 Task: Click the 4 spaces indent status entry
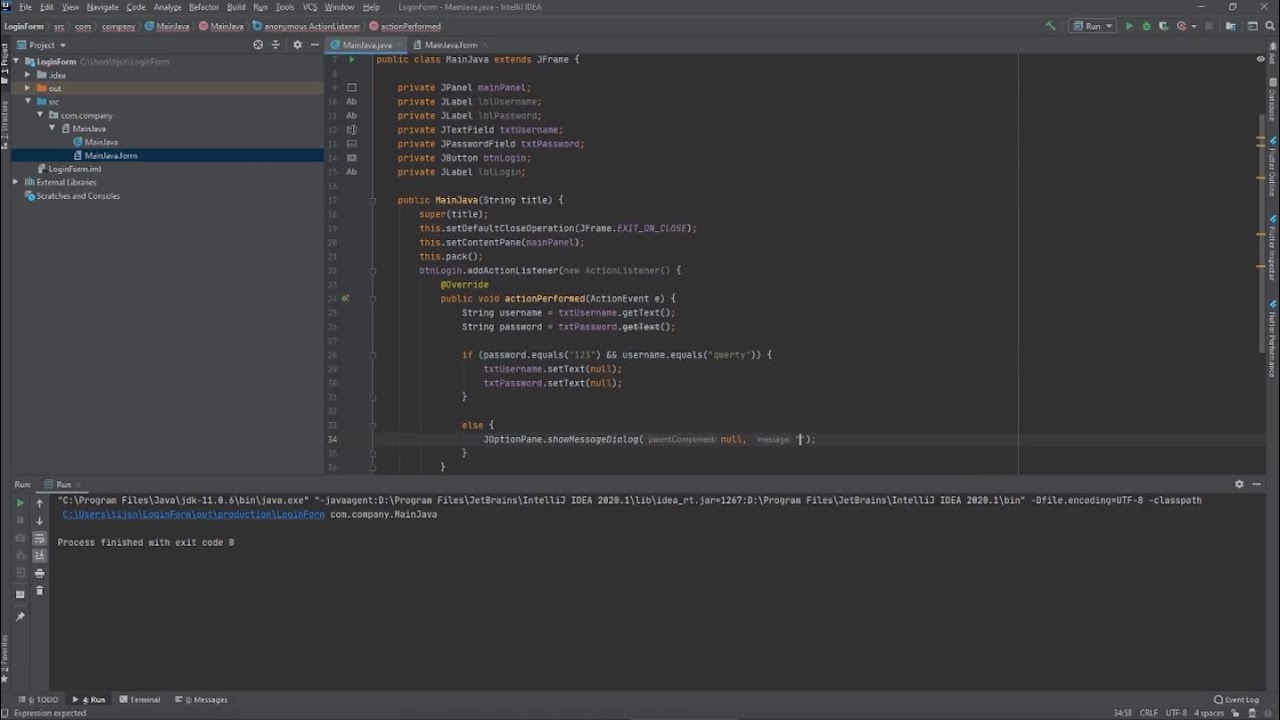1210,713
